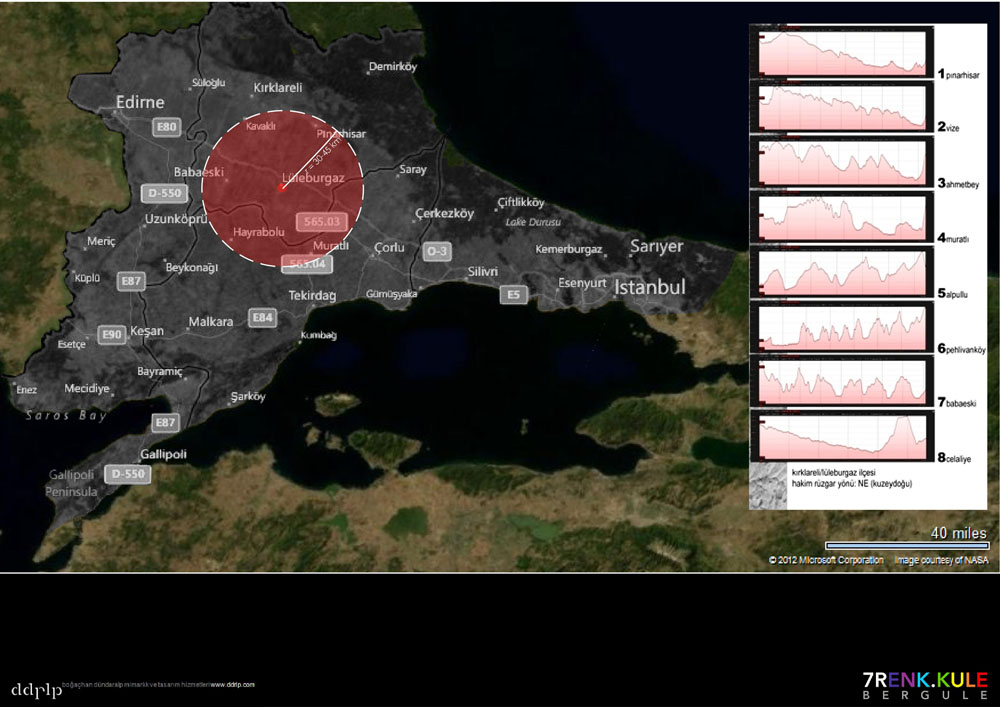Click the E90 road shield beside Keşan
Image resolution: width=1000 pixels, height=707 pixels.
pyautogui.click(x=111, y=334)
